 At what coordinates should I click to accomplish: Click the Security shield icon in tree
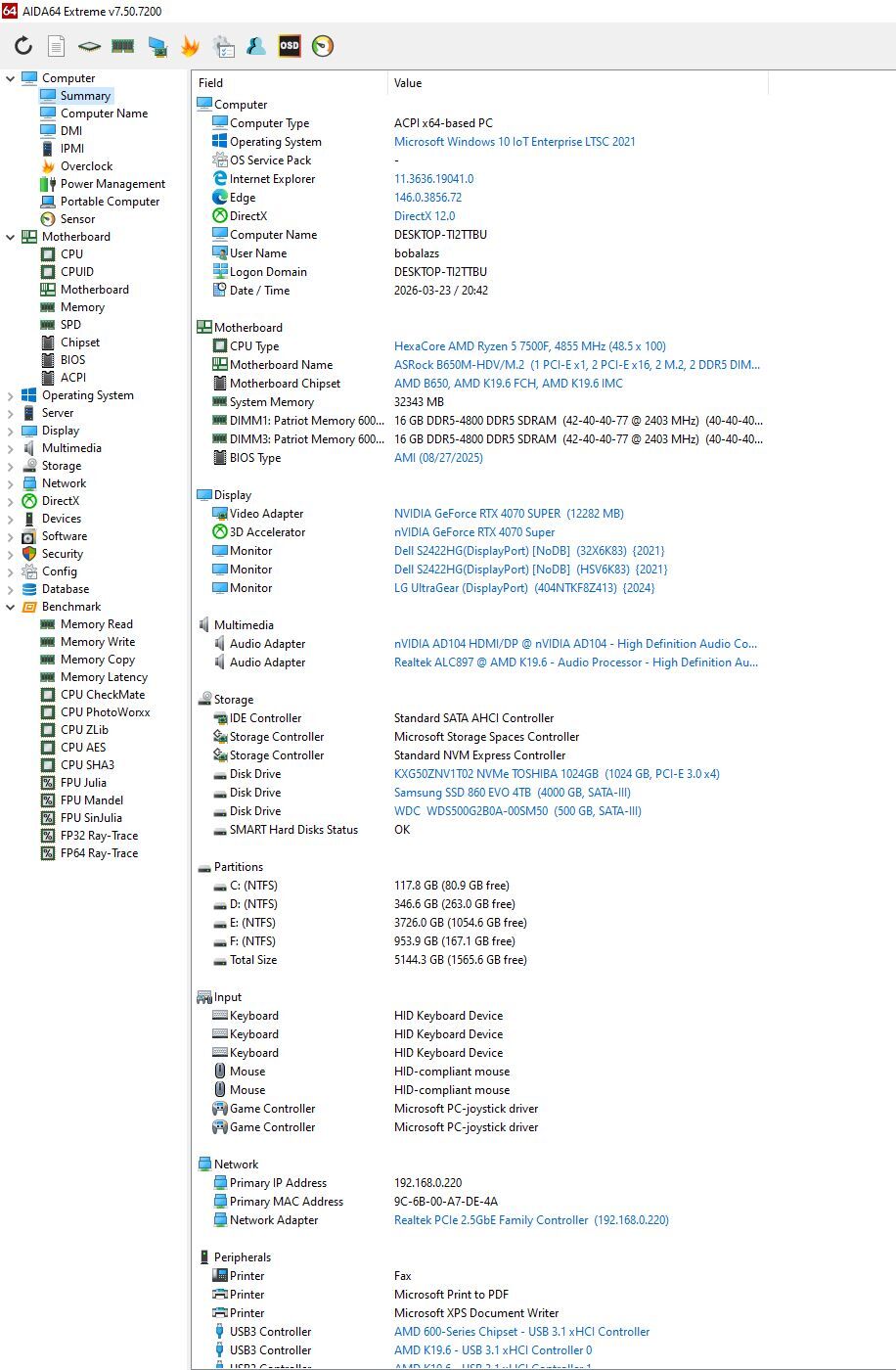(29, 554)
